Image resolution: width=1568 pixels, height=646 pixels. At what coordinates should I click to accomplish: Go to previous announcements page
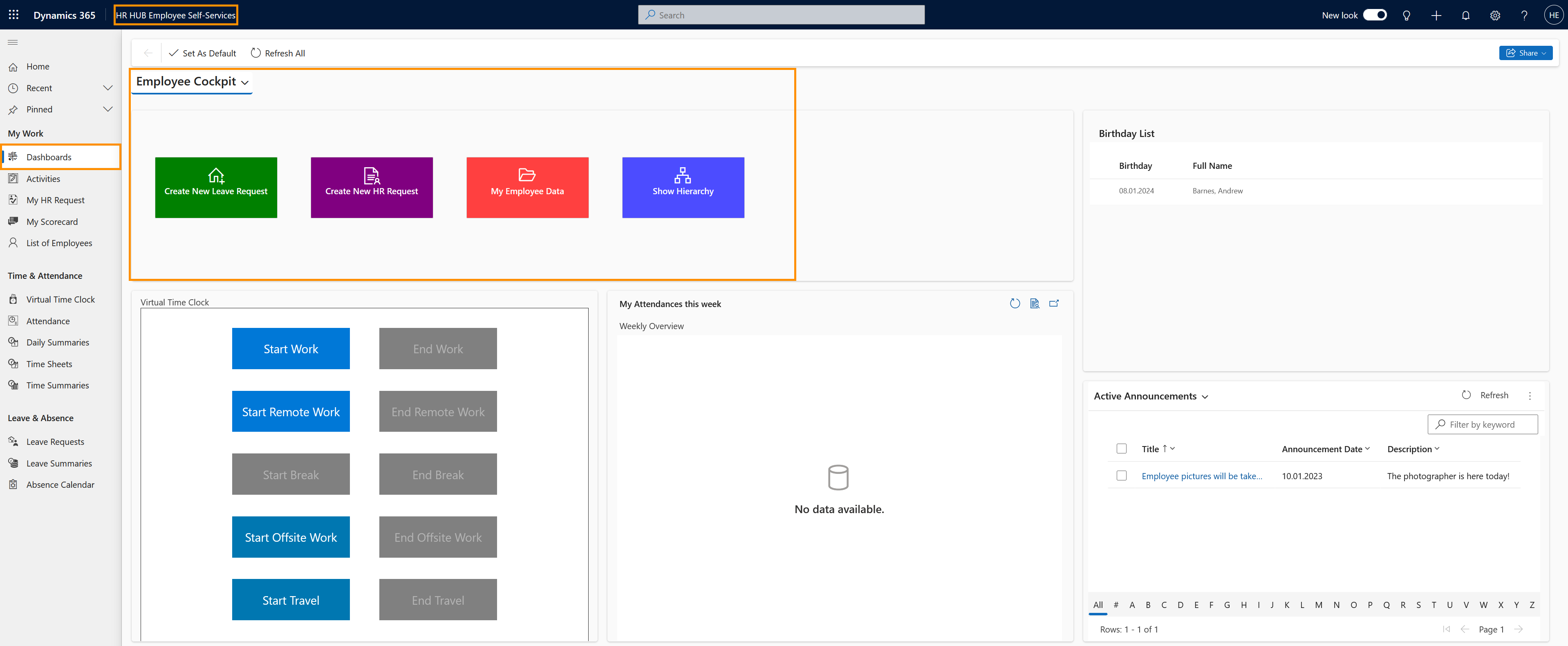click(1465, 629)
